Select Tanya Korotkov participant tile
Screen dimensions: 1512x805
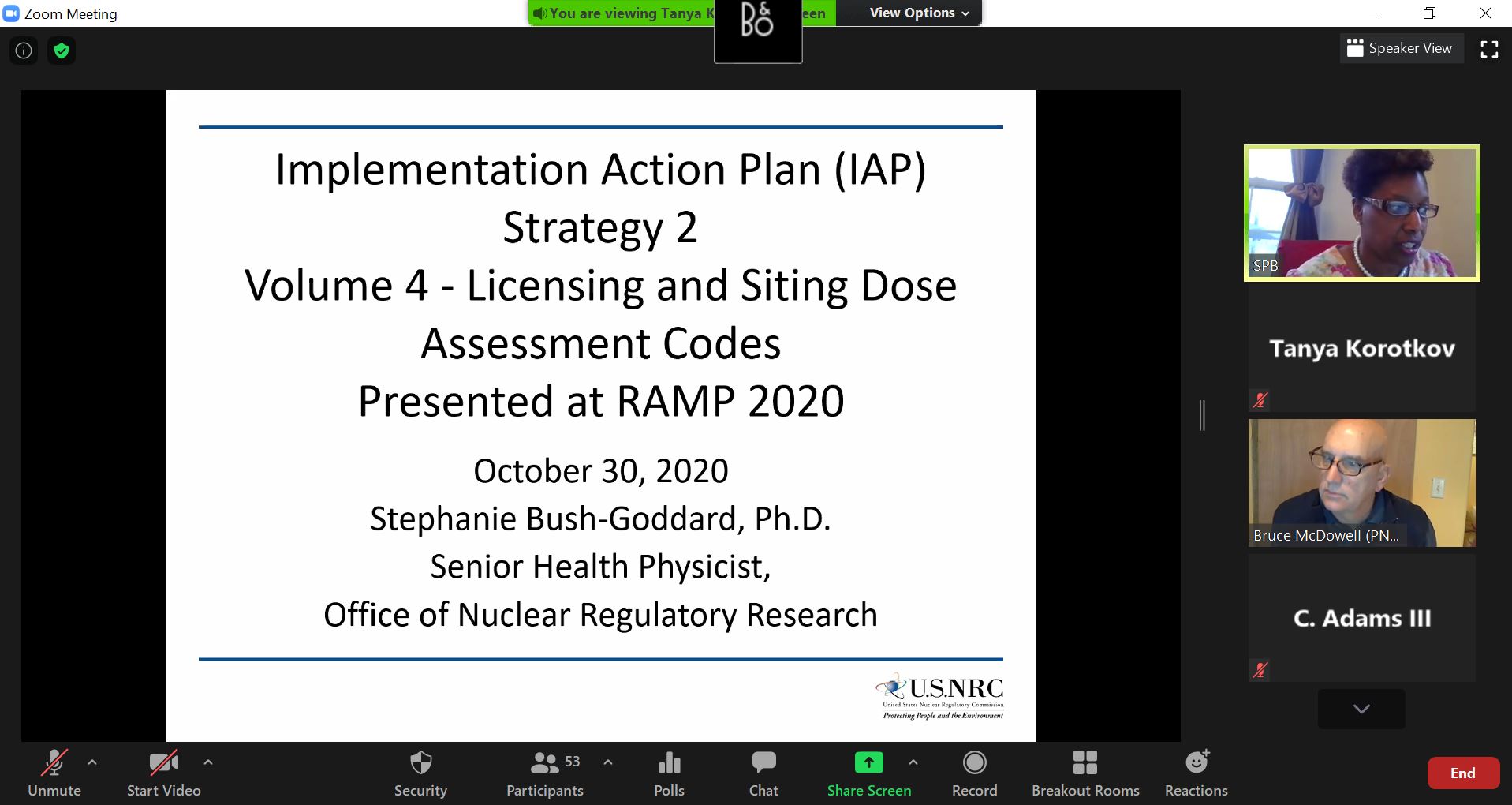1362,348
